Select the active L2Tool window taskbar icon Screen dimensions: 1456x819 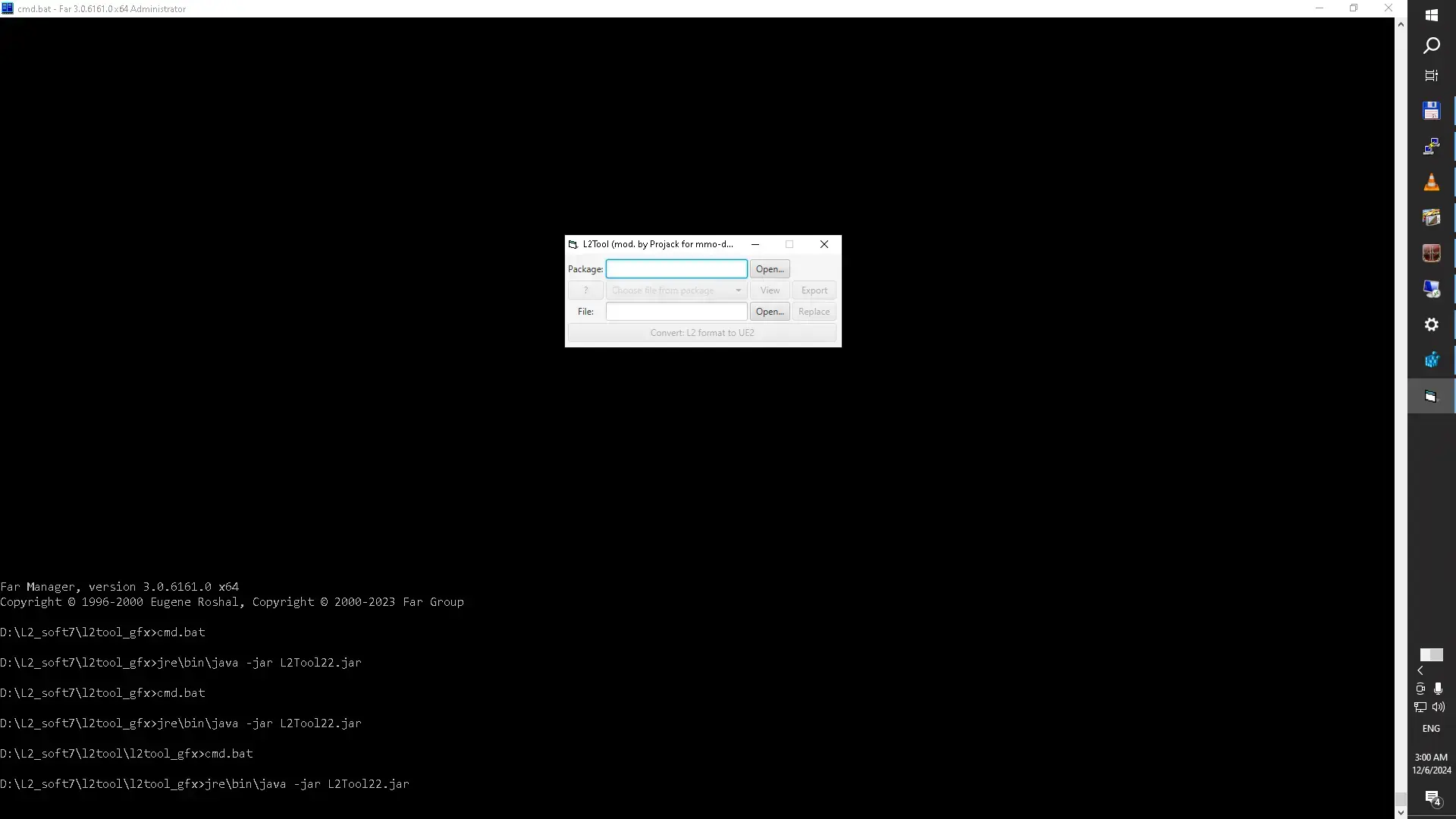(x=1431, y=397)
